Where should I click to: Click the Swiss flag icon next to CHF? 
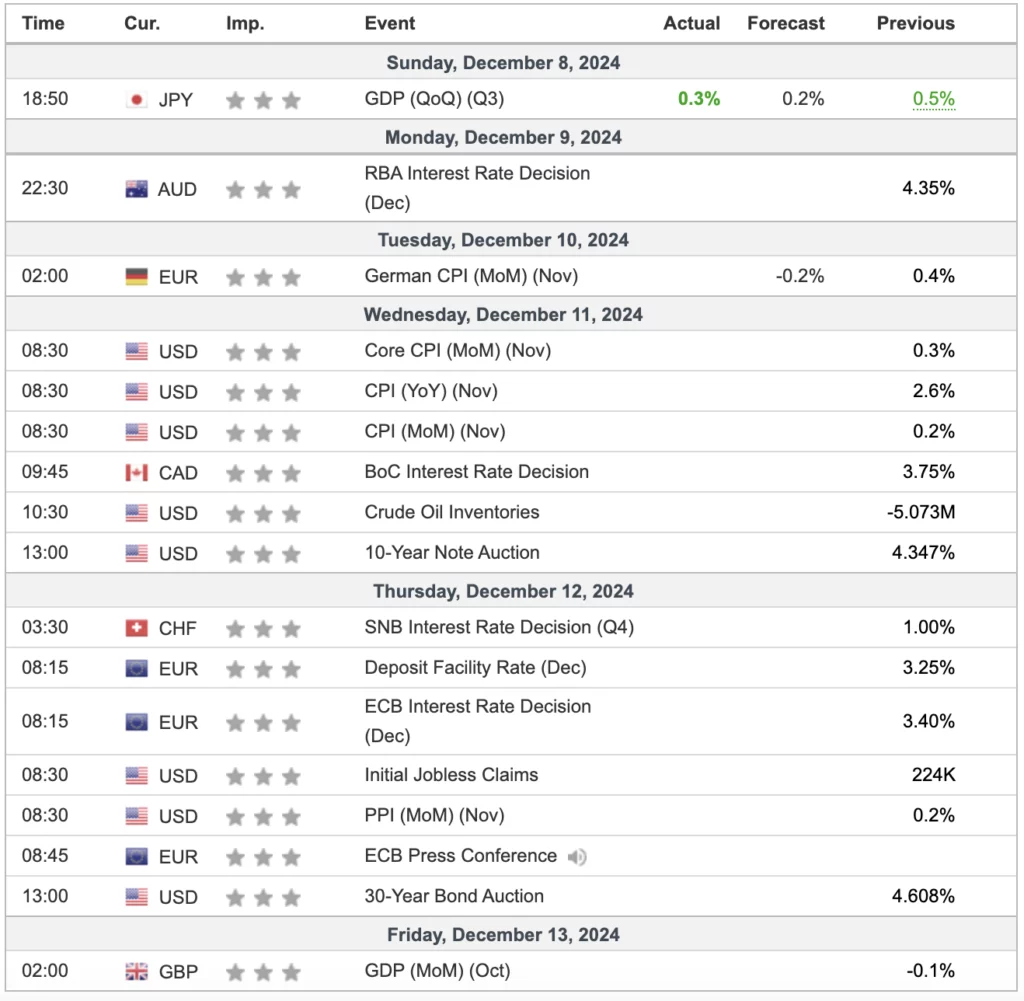(136, 628)
